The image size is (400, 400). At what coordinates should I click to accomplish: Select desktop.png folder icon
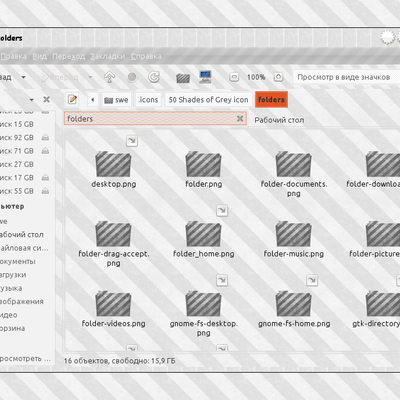pos(113,164)
